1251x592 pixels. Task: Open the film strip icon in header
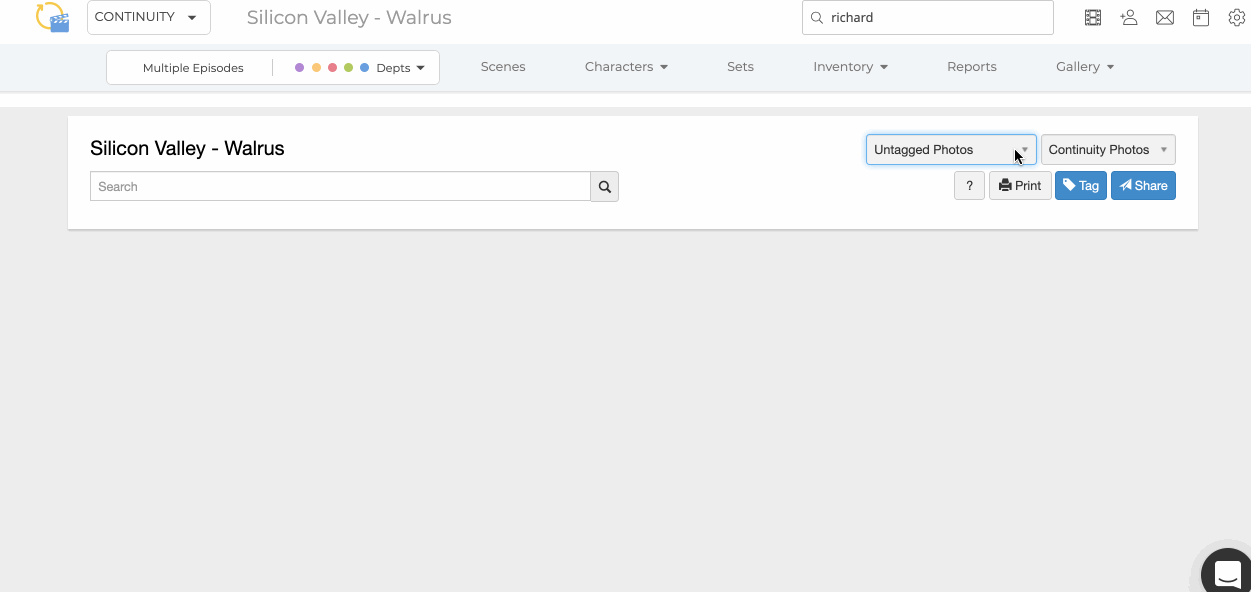pos(1093,17)
